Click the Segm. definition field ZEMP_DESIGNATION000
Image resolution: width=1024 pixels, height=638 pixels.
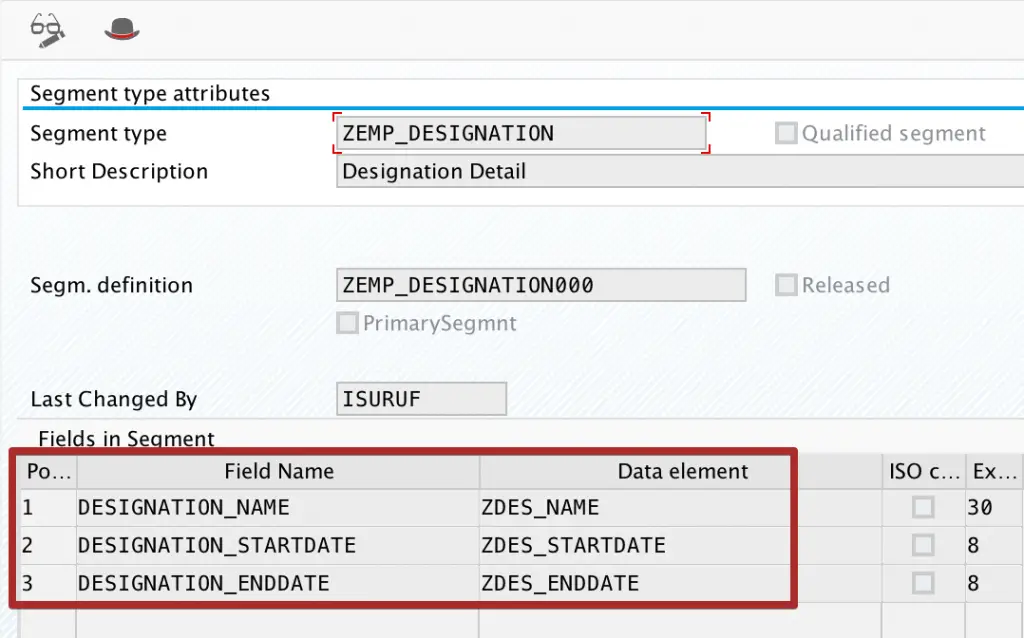541,285
